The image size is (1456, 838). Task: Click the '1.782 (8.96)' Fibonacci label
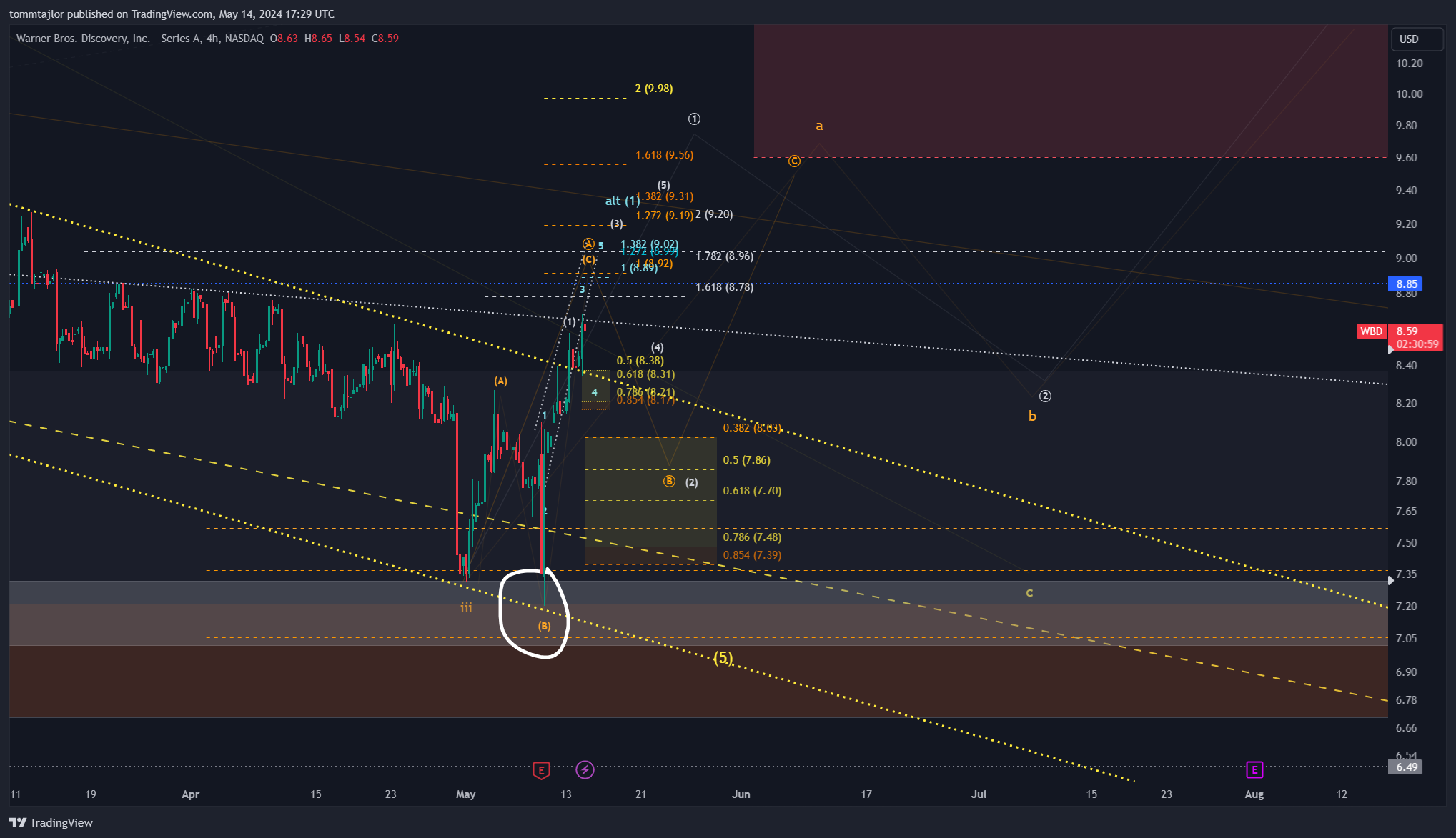[725, 256]
